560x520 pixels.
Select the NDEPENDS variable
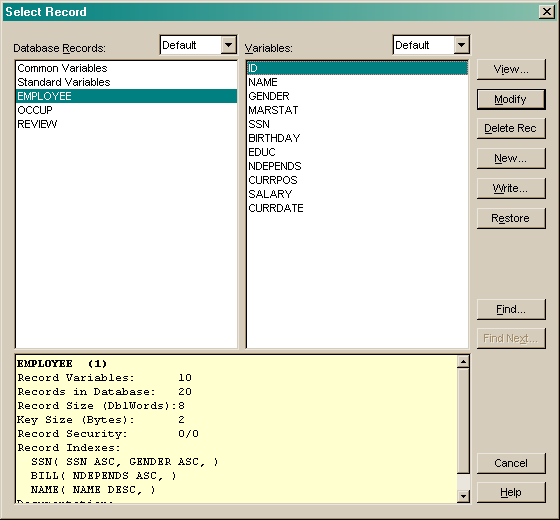tap(357, 166)
